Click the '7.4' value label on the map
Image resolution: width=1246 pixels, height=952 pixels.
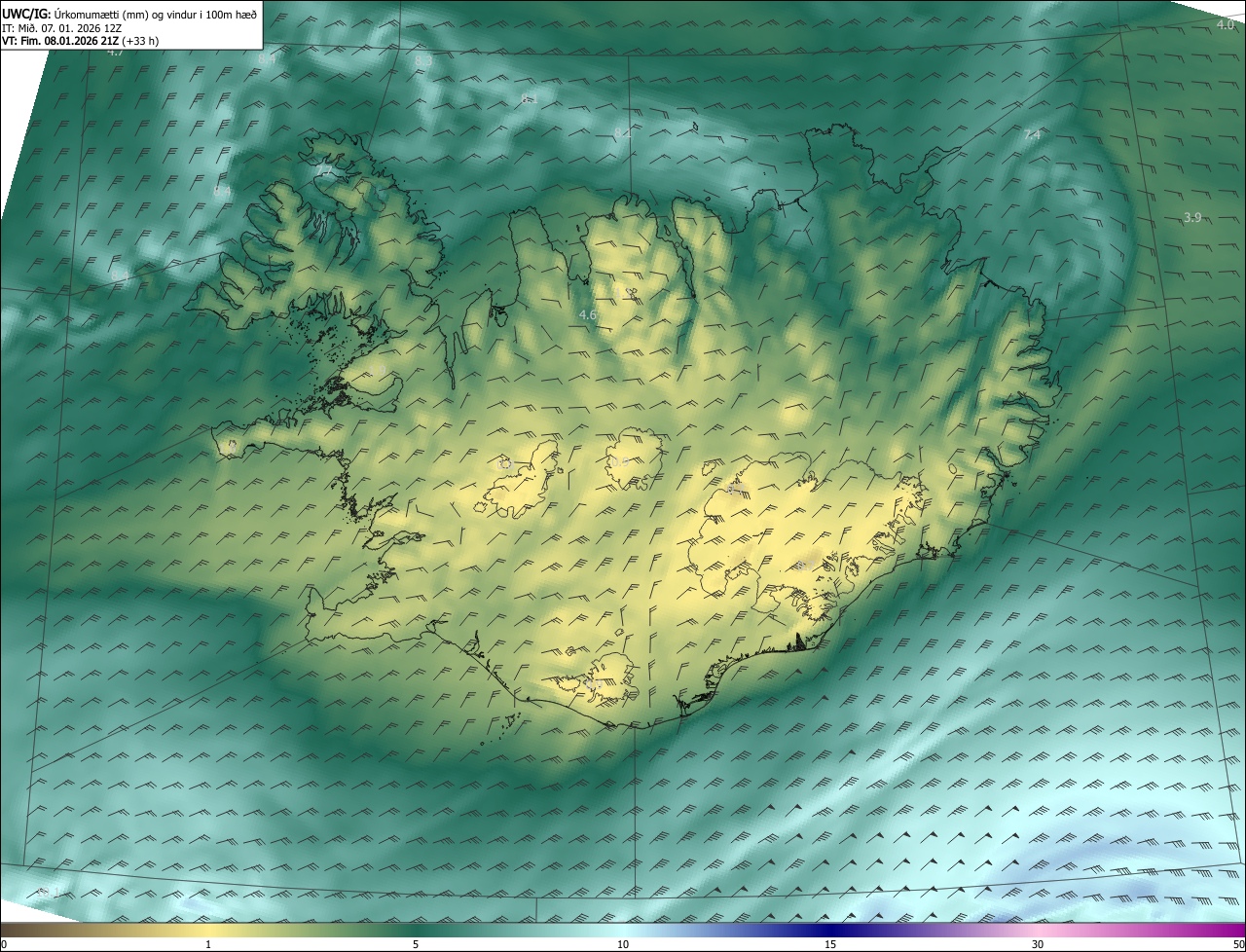1032,135
